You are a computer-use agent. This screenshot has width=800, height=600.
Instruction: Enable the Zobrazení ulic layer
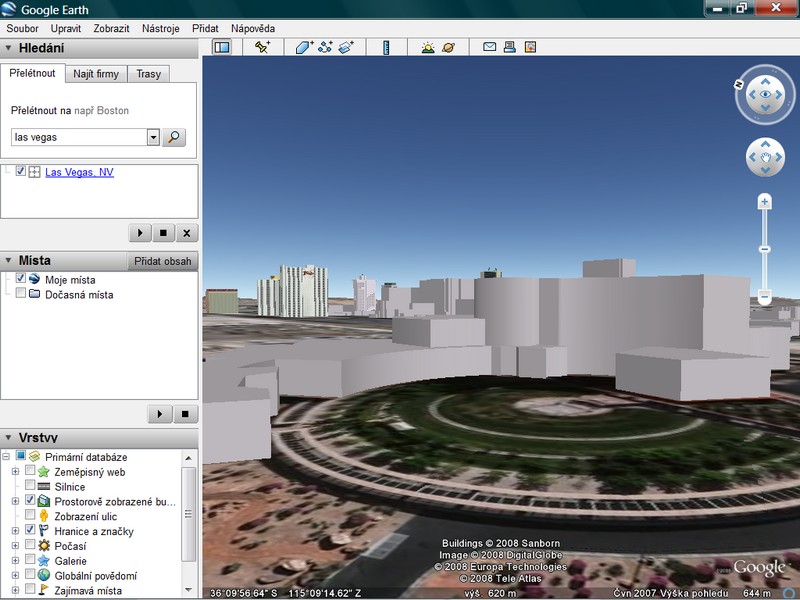30,514
